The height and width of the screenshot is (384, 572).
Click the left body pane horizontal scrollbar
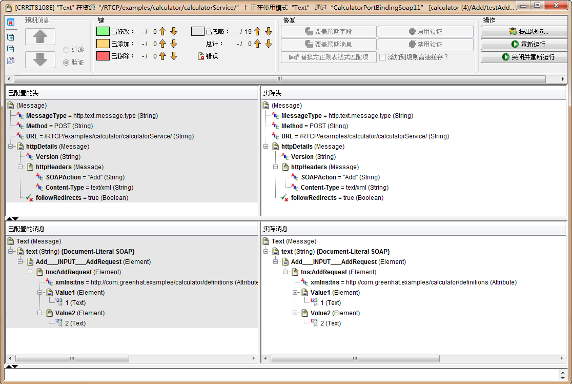(x=72, y=359)
